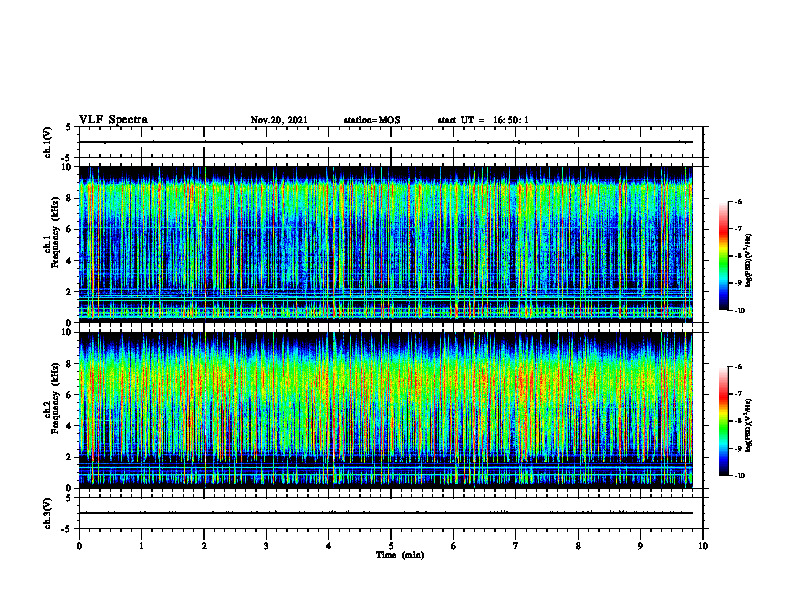Click the time axis tick label "3"
792x612 pixels.
pyautogui.click(x=266, y=546)
